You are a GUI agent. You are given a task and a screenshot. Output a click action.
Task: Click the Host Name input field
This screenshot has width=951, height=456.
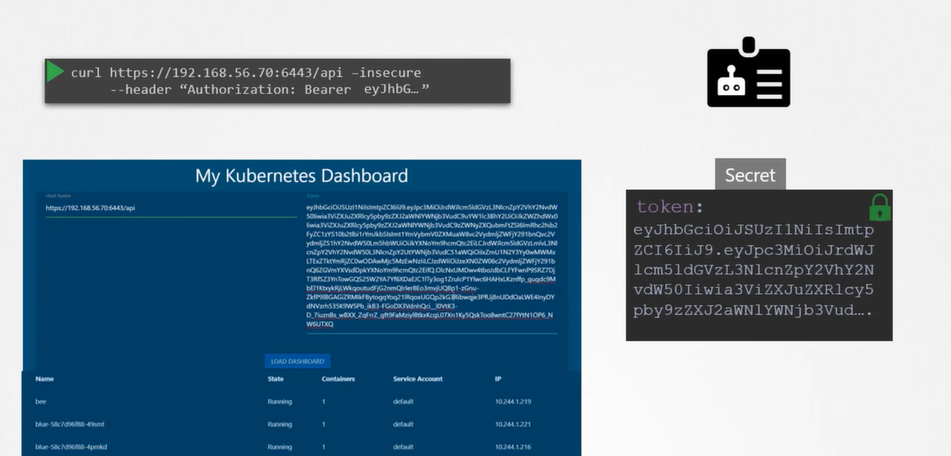pos(171,208)
